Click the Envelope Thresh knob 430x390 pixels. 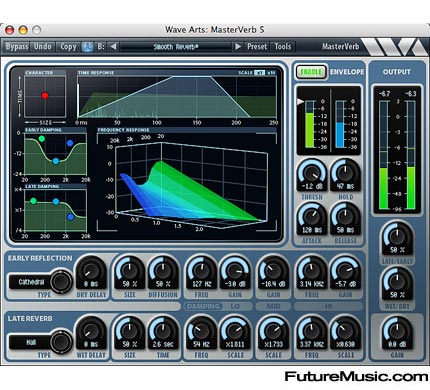pos(312,173)
